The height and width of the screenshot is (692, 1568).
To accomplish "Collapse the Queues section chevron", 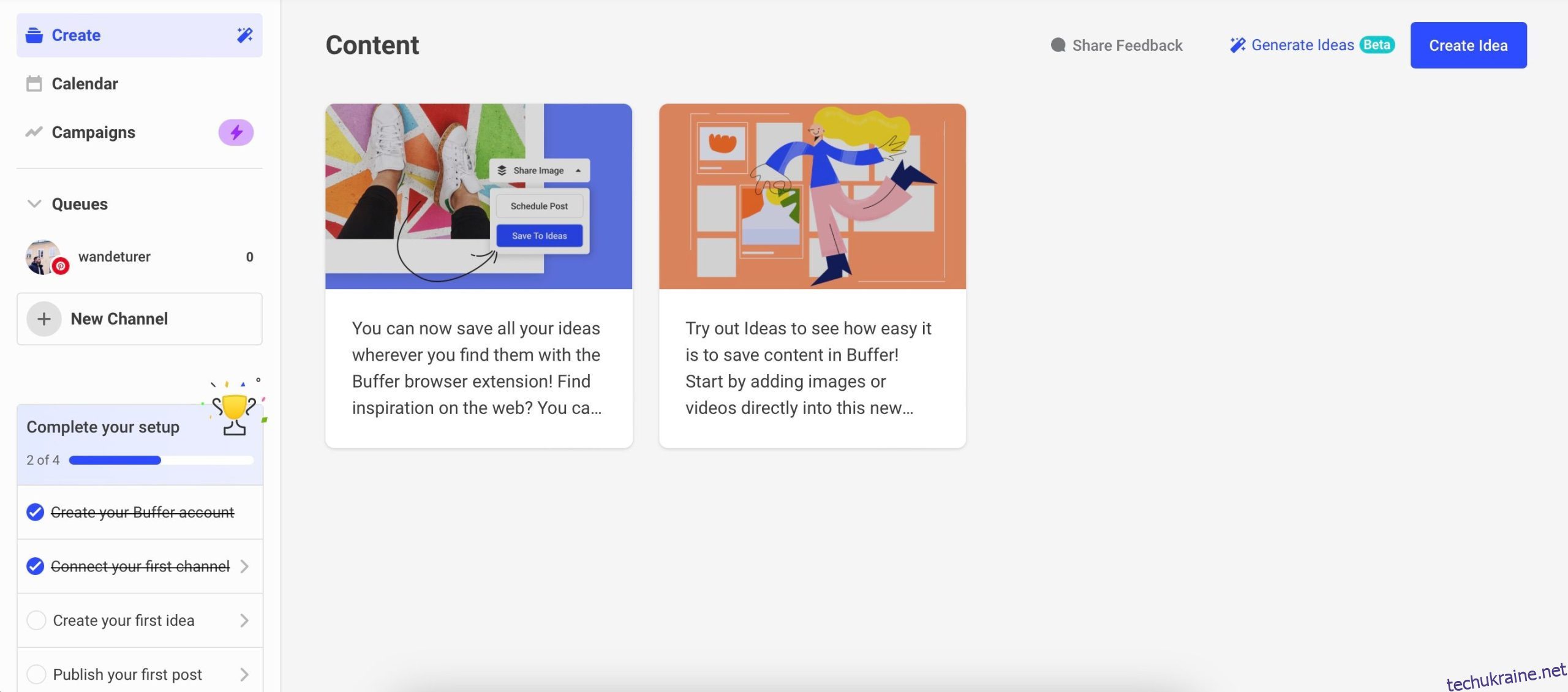I will tap(34, 203).
